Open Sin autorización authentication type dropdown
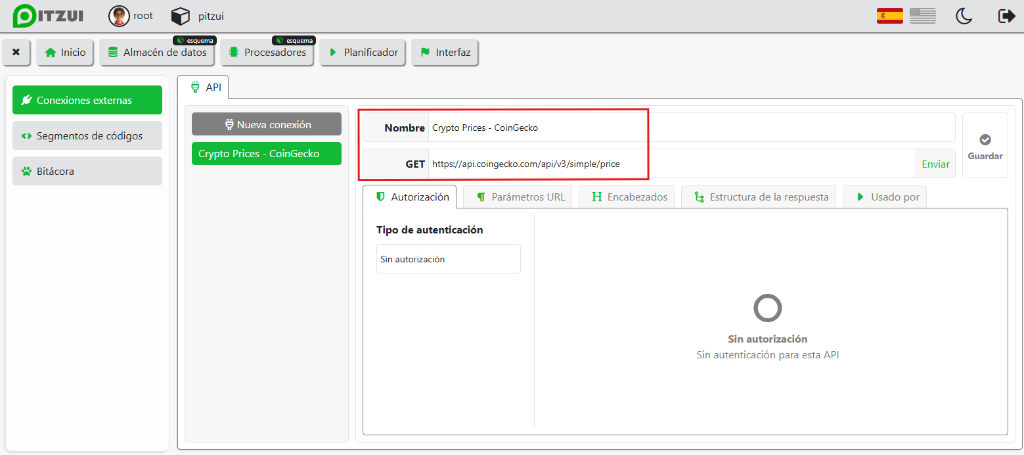This screenshot has height=455, width=1024. point(448,259)
